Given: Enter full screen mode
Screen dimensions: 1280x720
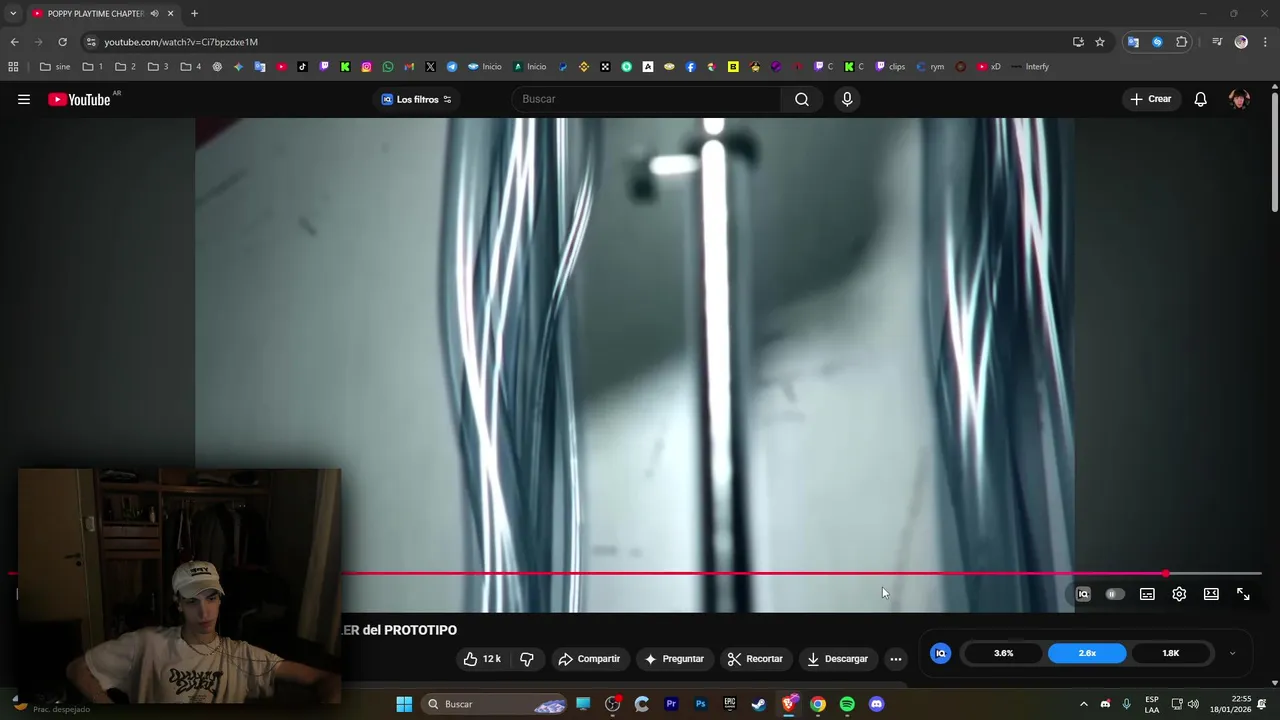Looking at the screenshot, I should coord(1243,594).
